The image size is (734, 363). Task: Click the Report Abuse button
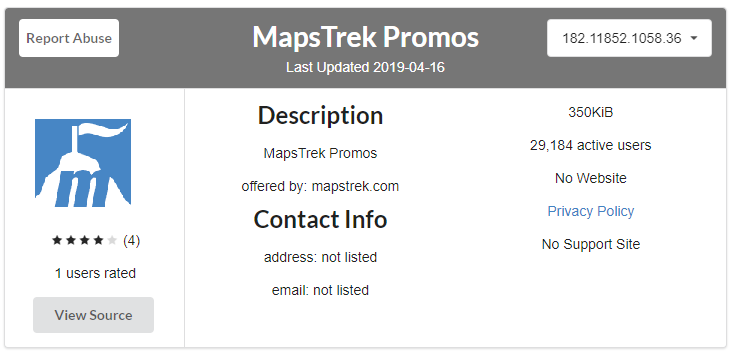click(x=69, y=38)
